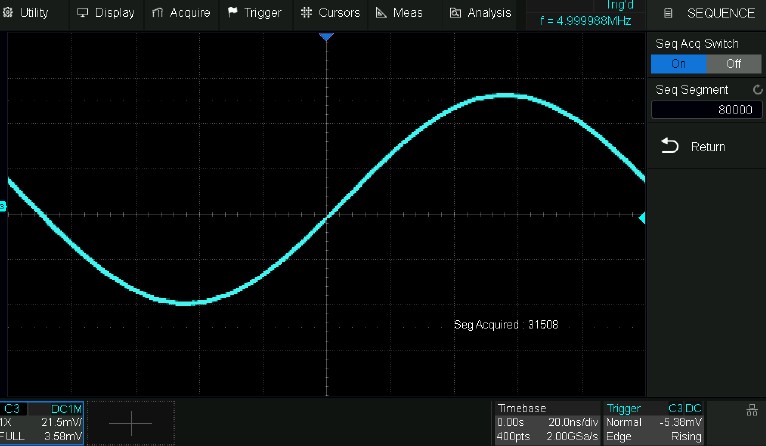This screenshot has height=446, width=766.
Task: Turn Seq Acq Switch Off
Action: pos(733,63)
